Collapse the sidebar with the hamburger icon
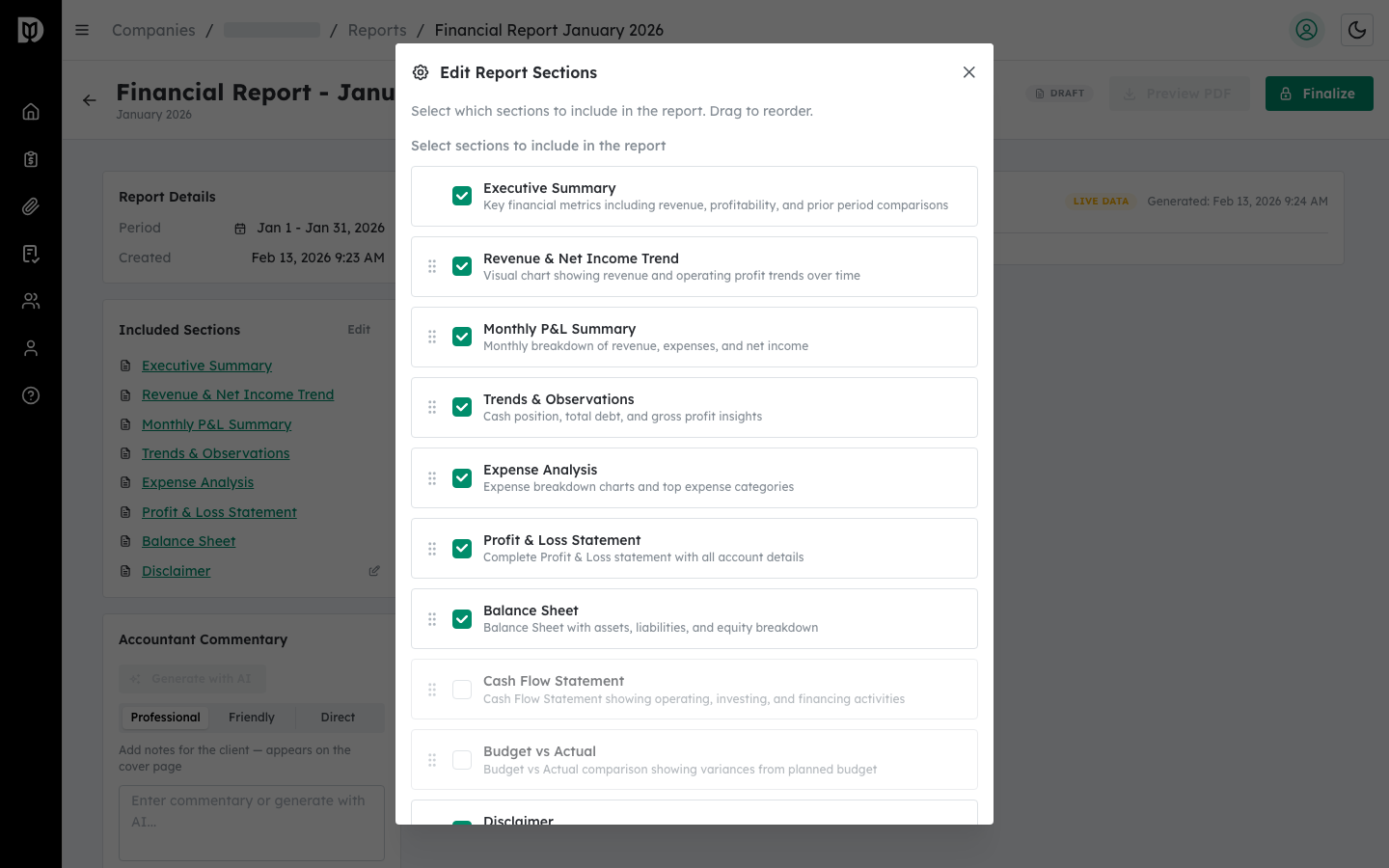 (x=82, y=30)
